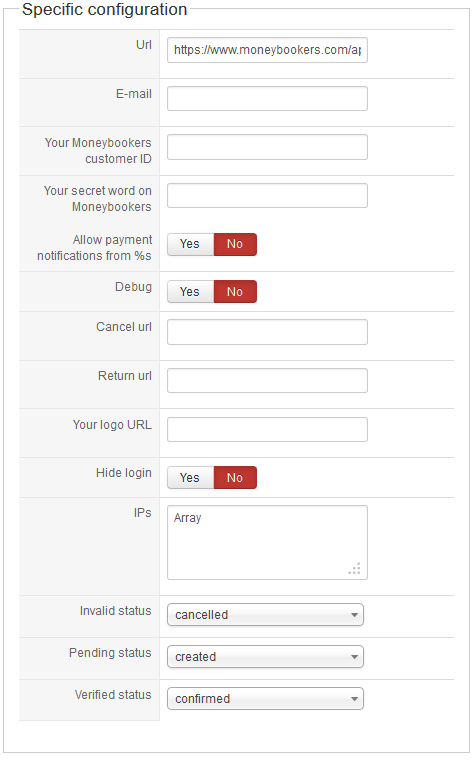Select the Moneybookers customer ID field
Screen dimensions: 476x761
(267, 147)
